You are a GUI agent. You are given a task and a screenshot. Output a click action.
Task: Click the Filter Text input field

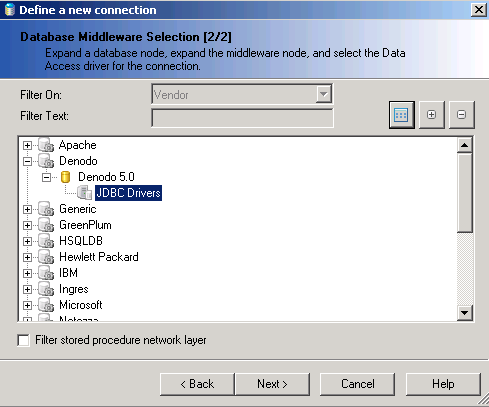[x=242, y=118]
